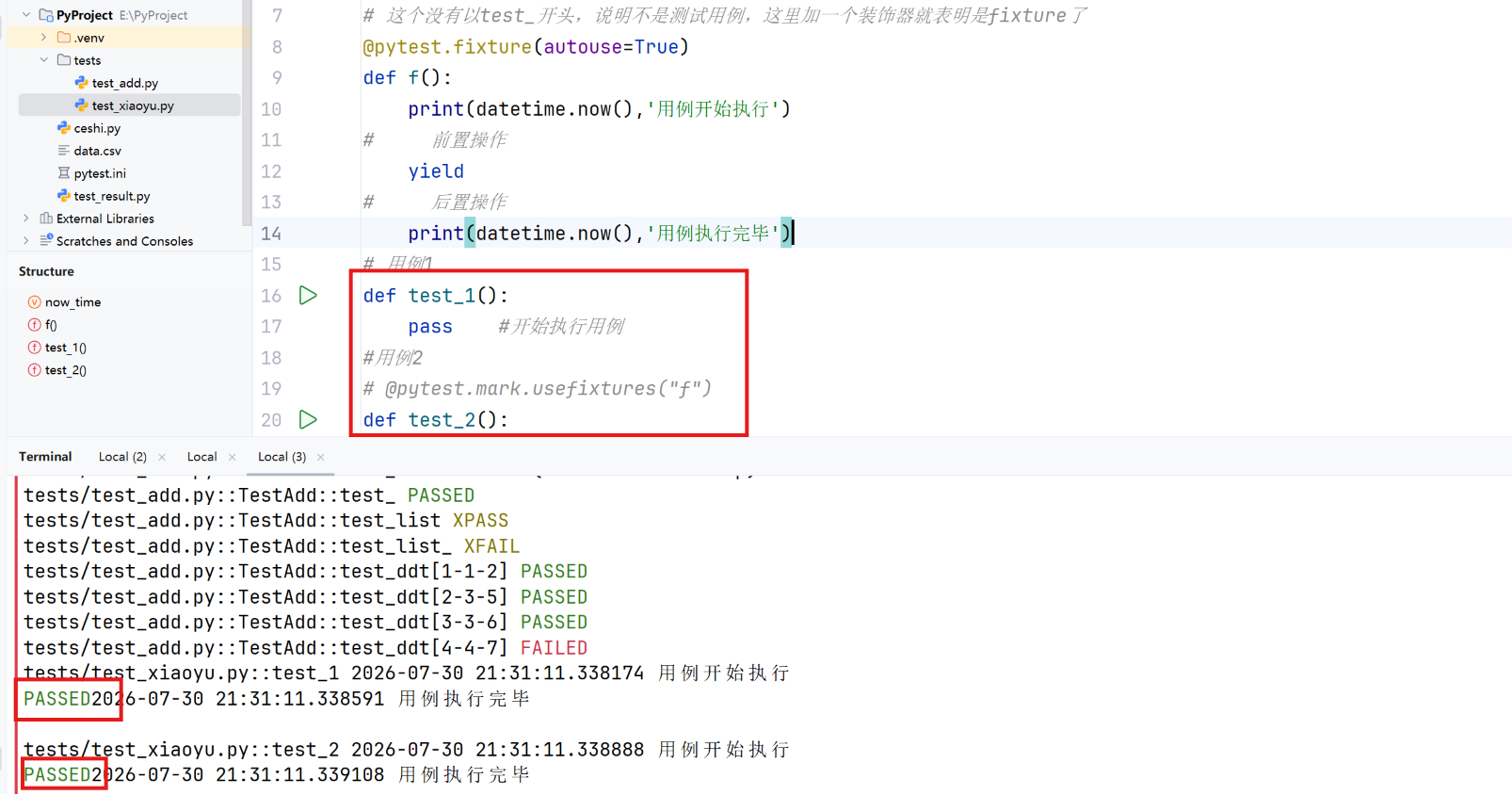Click the ceshi.py Python file icon
The height and width of the screenshot is (795, 1512).
[64, 128]
